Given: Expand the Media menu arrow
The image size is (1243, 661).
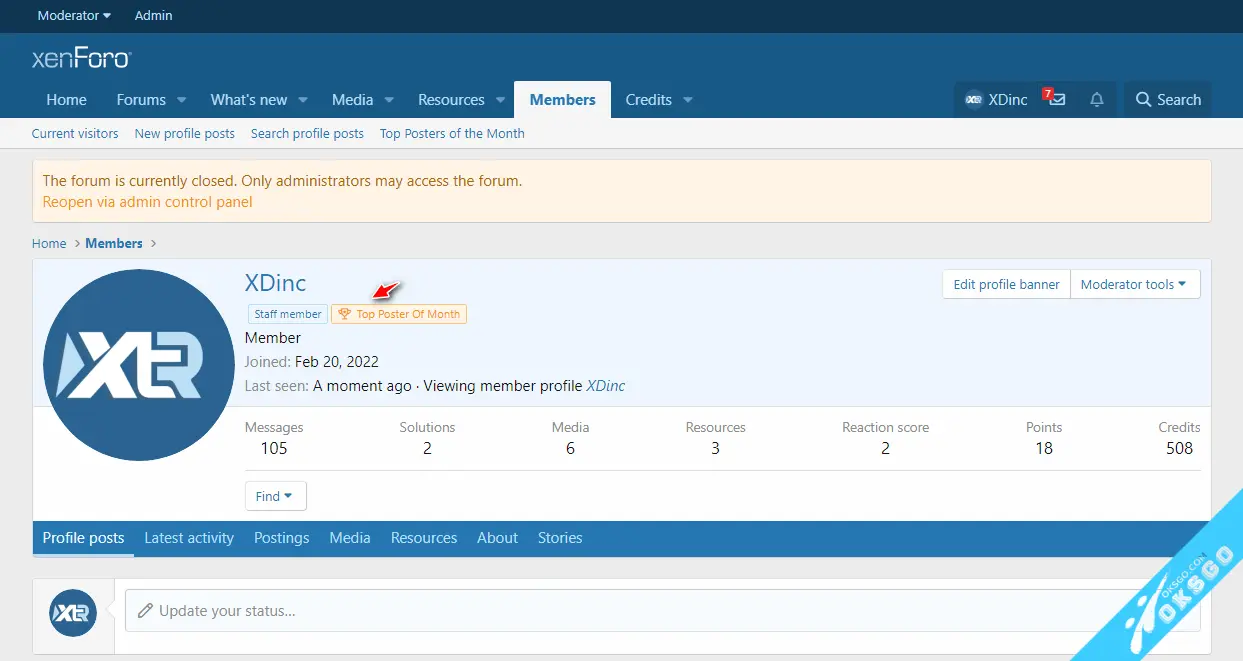Looking at the screenshot, I should (389, 100).
